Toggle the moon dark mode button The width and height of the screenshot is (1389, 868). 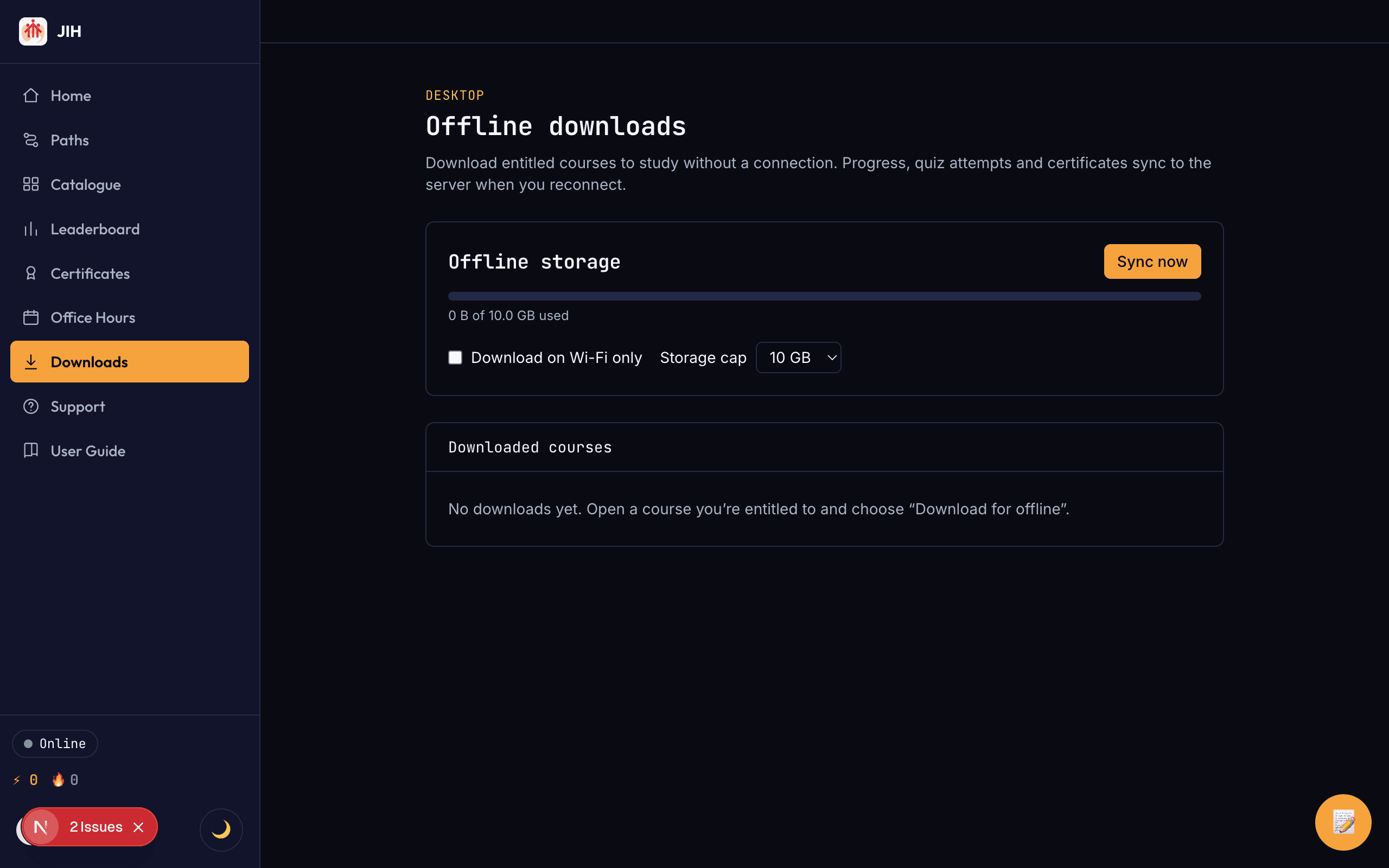[221, 829]
